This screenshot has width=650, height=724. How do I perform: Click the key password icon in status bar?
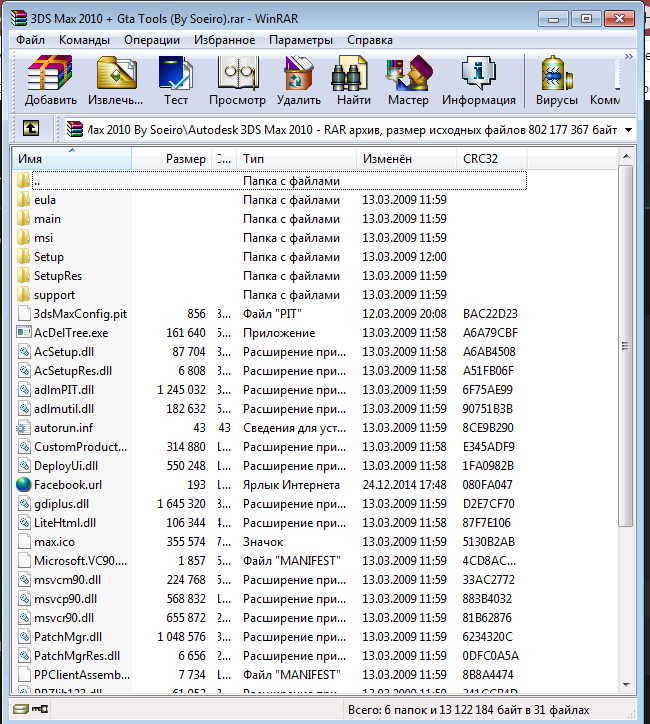pos(40,709)
